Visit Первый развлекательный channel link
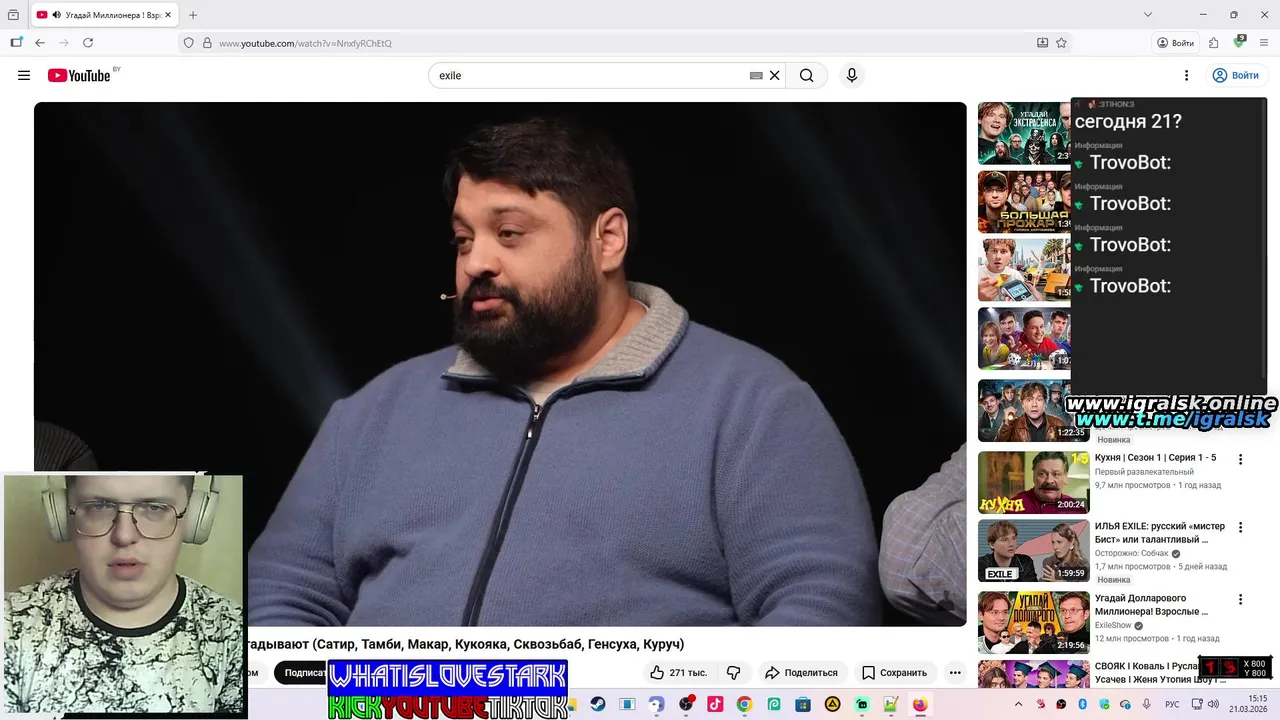 (x=1144, y=472)
